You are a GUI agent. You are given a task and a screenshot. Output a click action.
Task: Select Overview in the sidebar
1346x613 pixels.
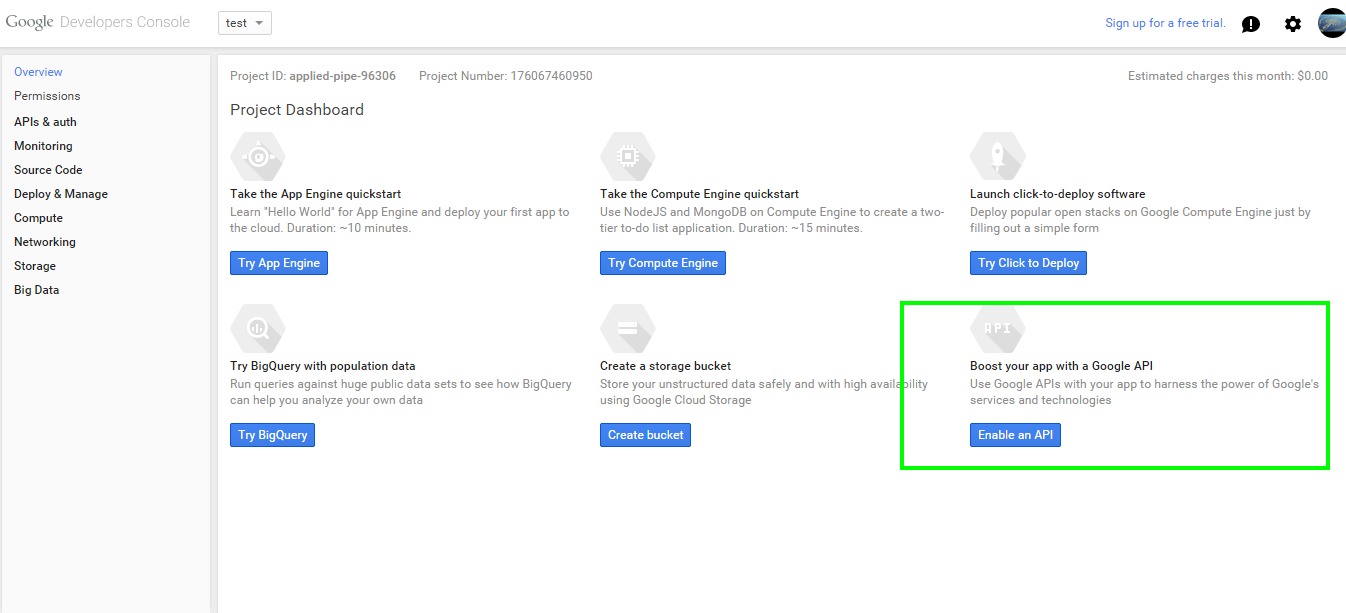tap(38, 72)
